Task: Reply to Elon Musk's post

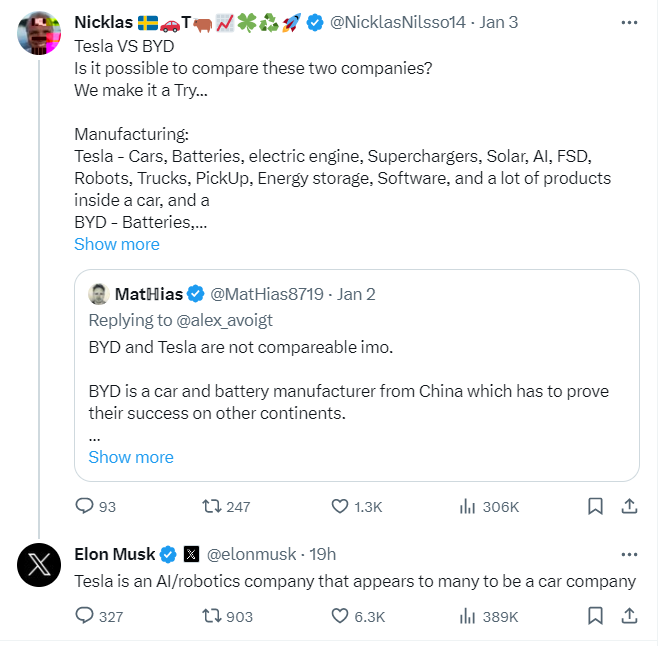Action: click(x=84, y=616)
